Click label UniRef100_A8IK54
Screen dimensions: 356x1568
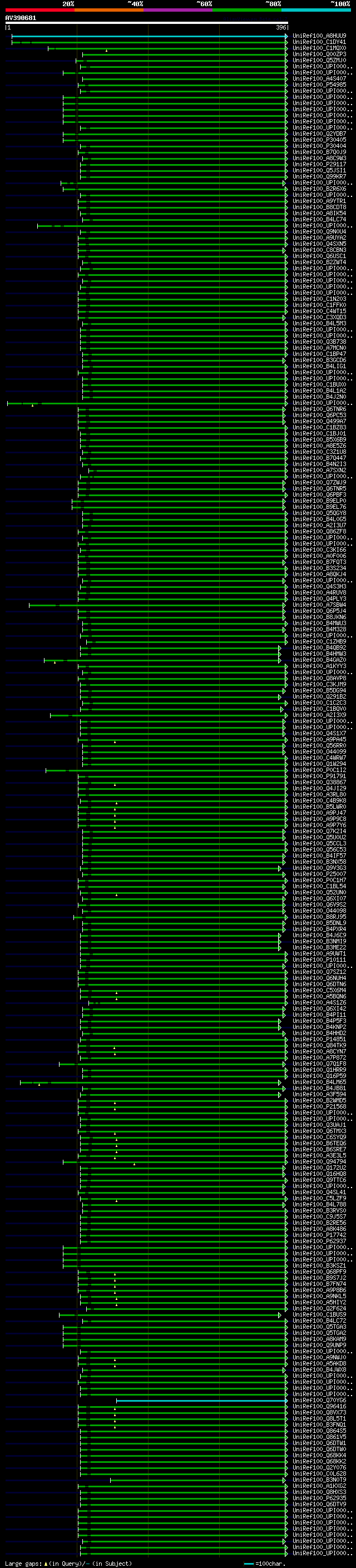coord(319,214)
